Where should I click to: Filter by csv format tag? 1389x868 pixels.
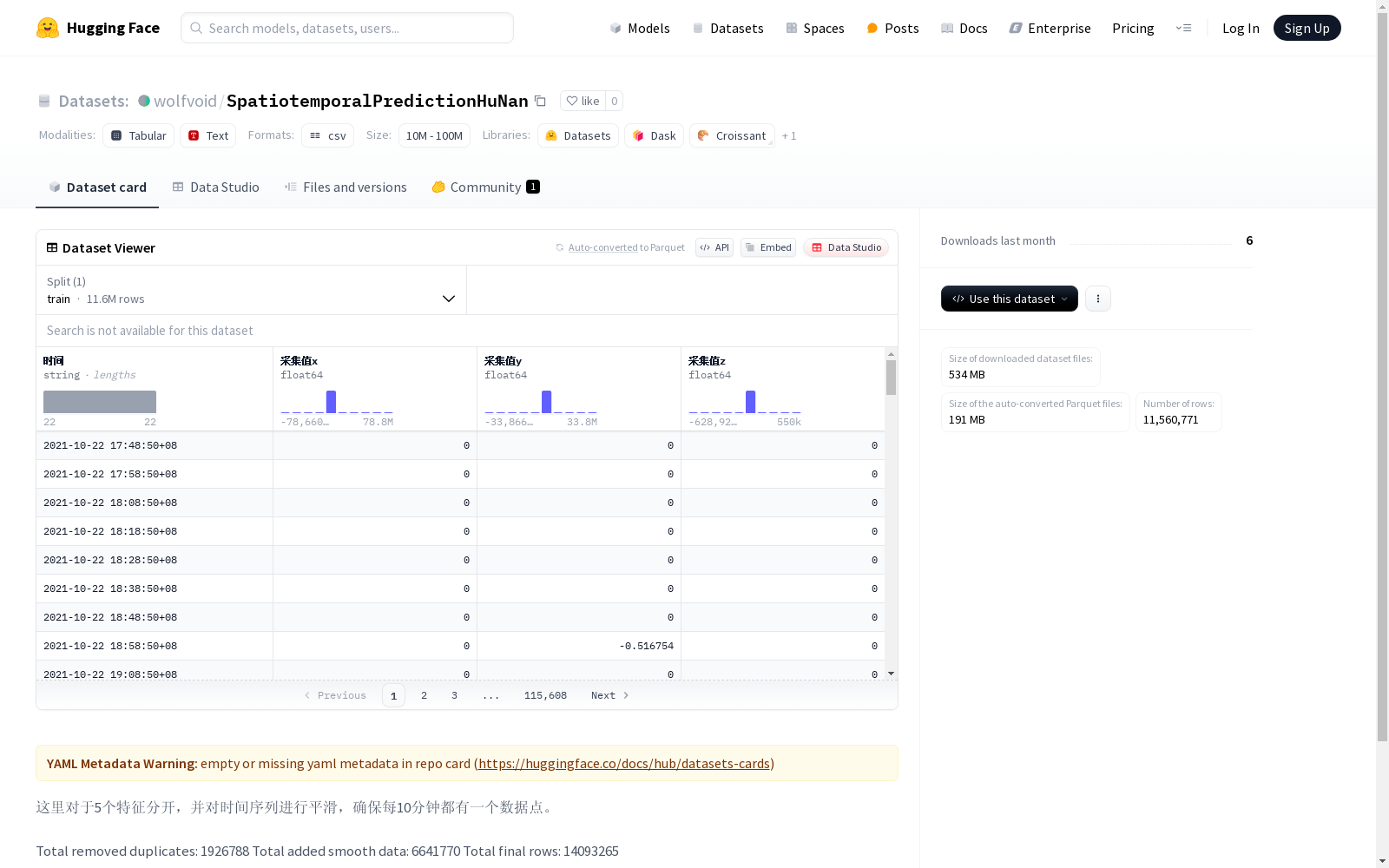click(x=328, y=135)
